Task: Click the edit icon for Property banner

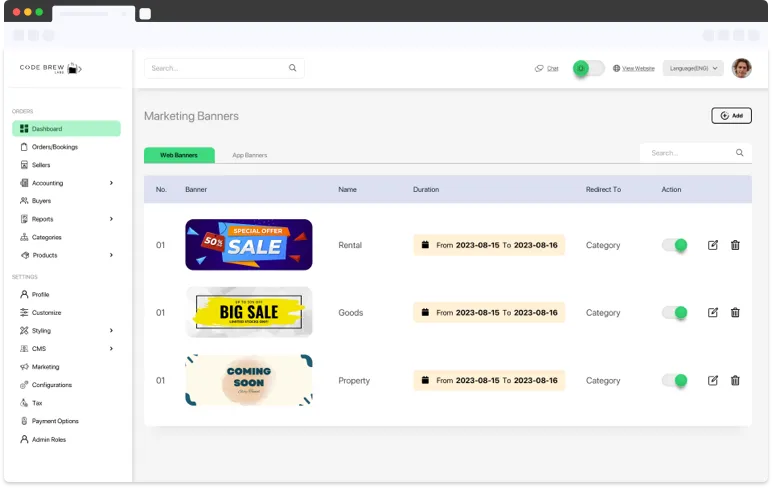Action: [x=713, y=380]
